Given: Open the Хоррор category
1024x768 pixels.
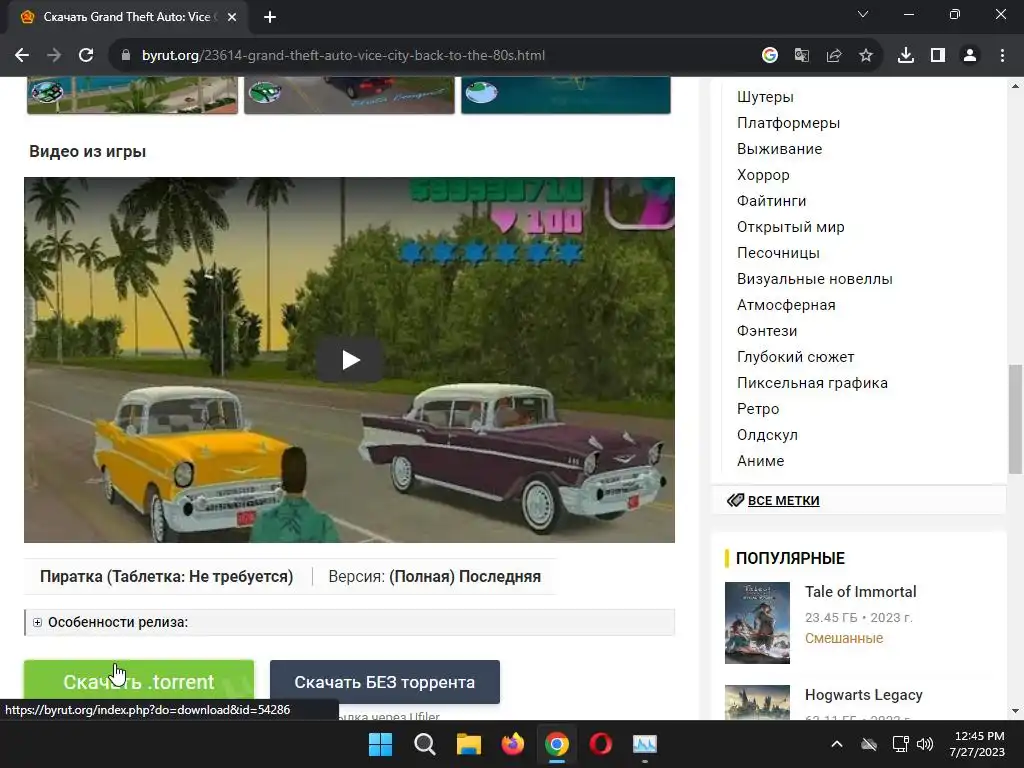Looking at the screenshot, I should coord(763,175).
